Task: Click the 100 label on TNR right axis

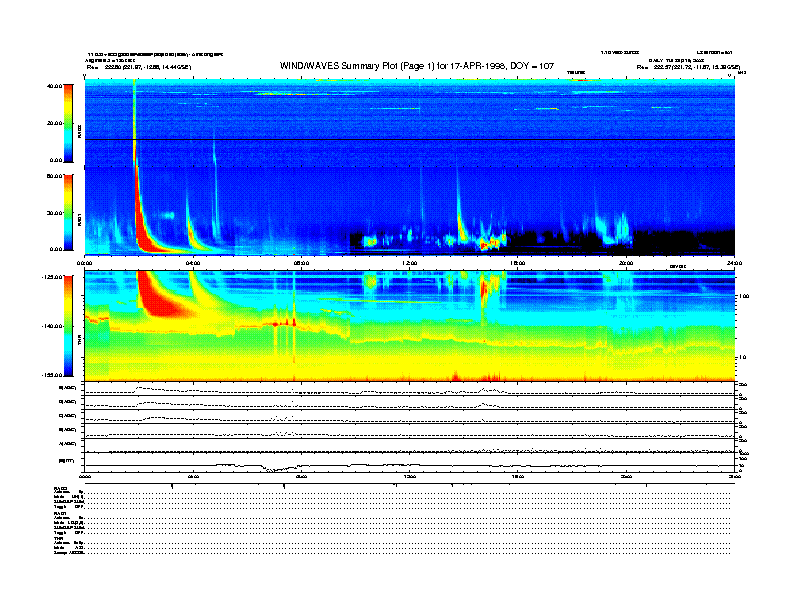Action: (744, 297)
